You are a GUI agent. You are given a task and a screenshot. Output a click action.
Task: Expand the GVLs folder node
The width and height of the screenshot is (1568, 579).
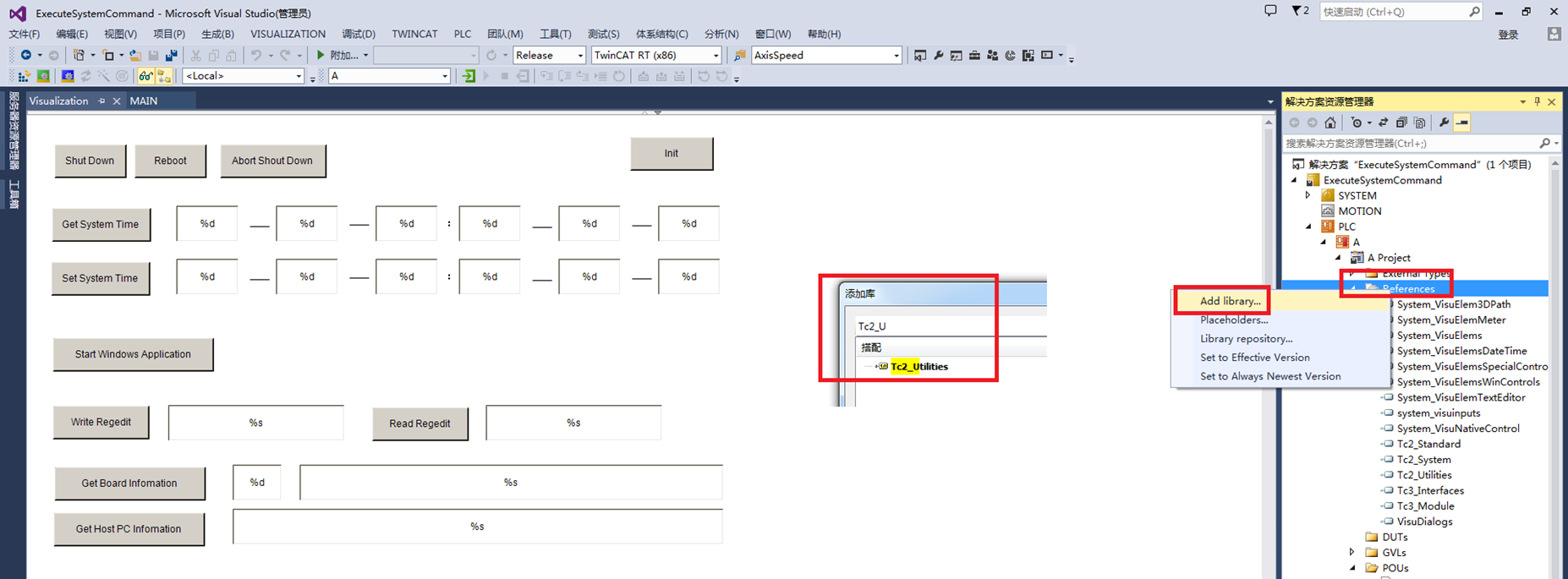[1351, 552]
